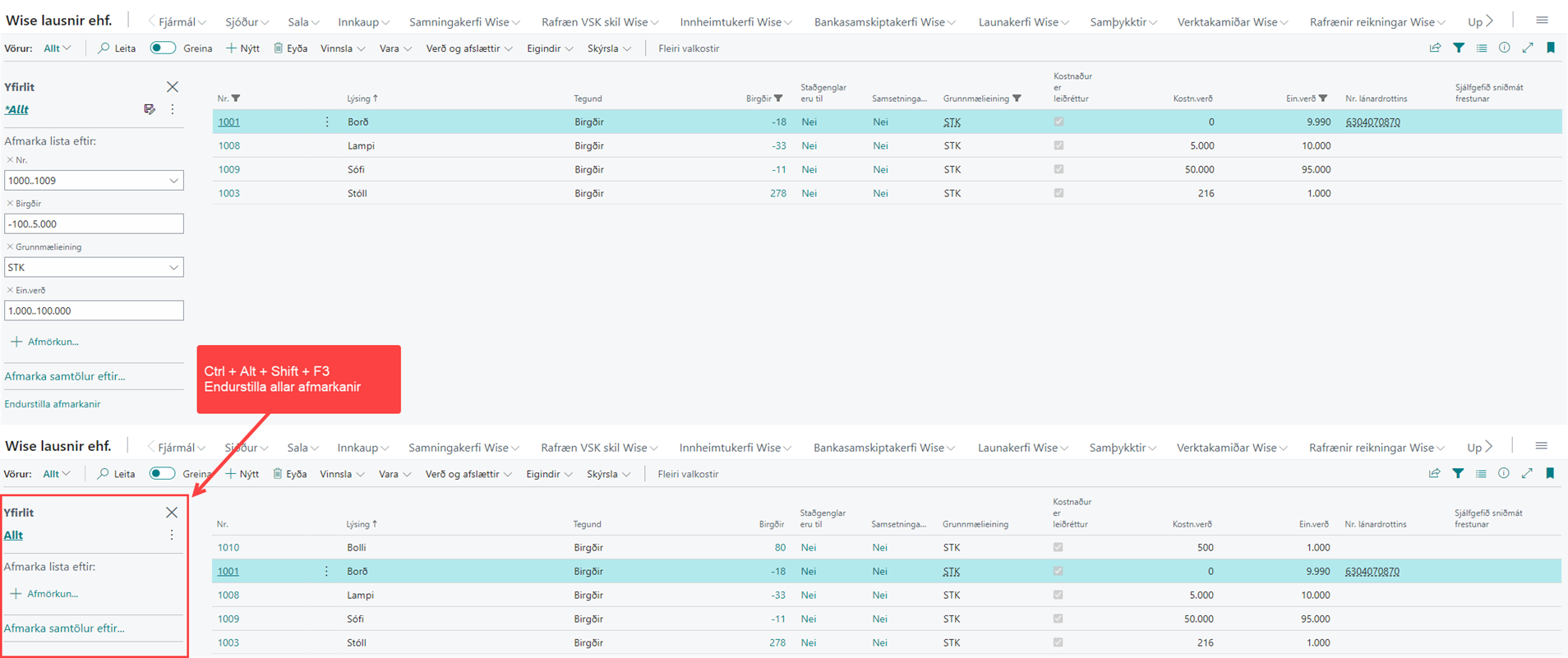Click the filter funnel icon in upper toolbar
This screenshot has width=1568, height=658.
(1458, 48)
